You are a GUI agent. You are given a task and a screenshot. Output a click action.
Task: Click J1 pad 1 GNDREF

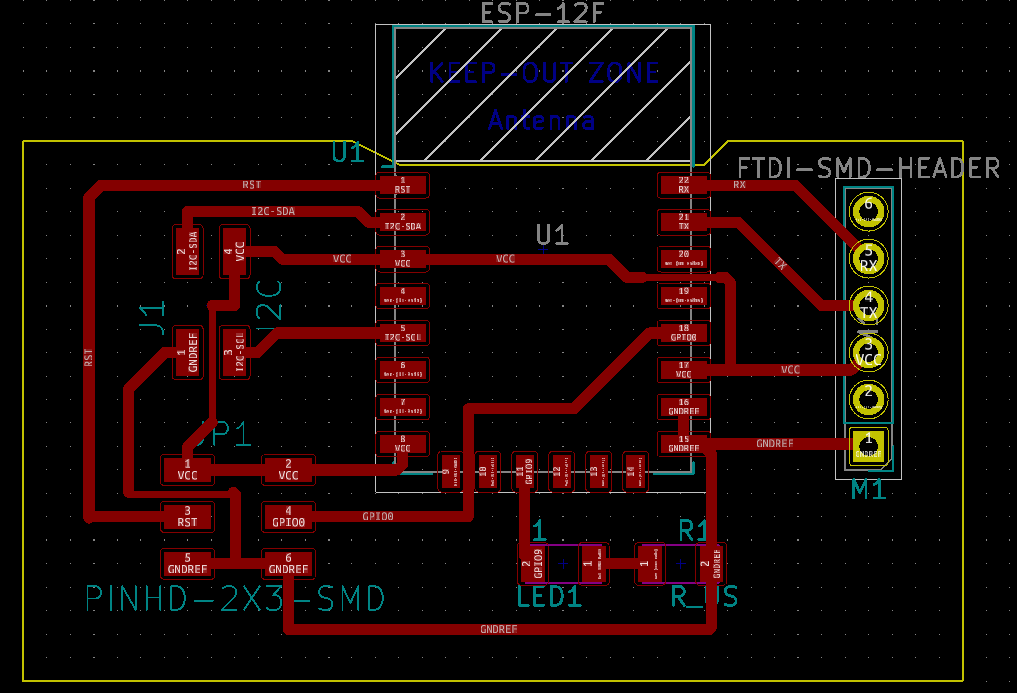click(x=188, y=352)
